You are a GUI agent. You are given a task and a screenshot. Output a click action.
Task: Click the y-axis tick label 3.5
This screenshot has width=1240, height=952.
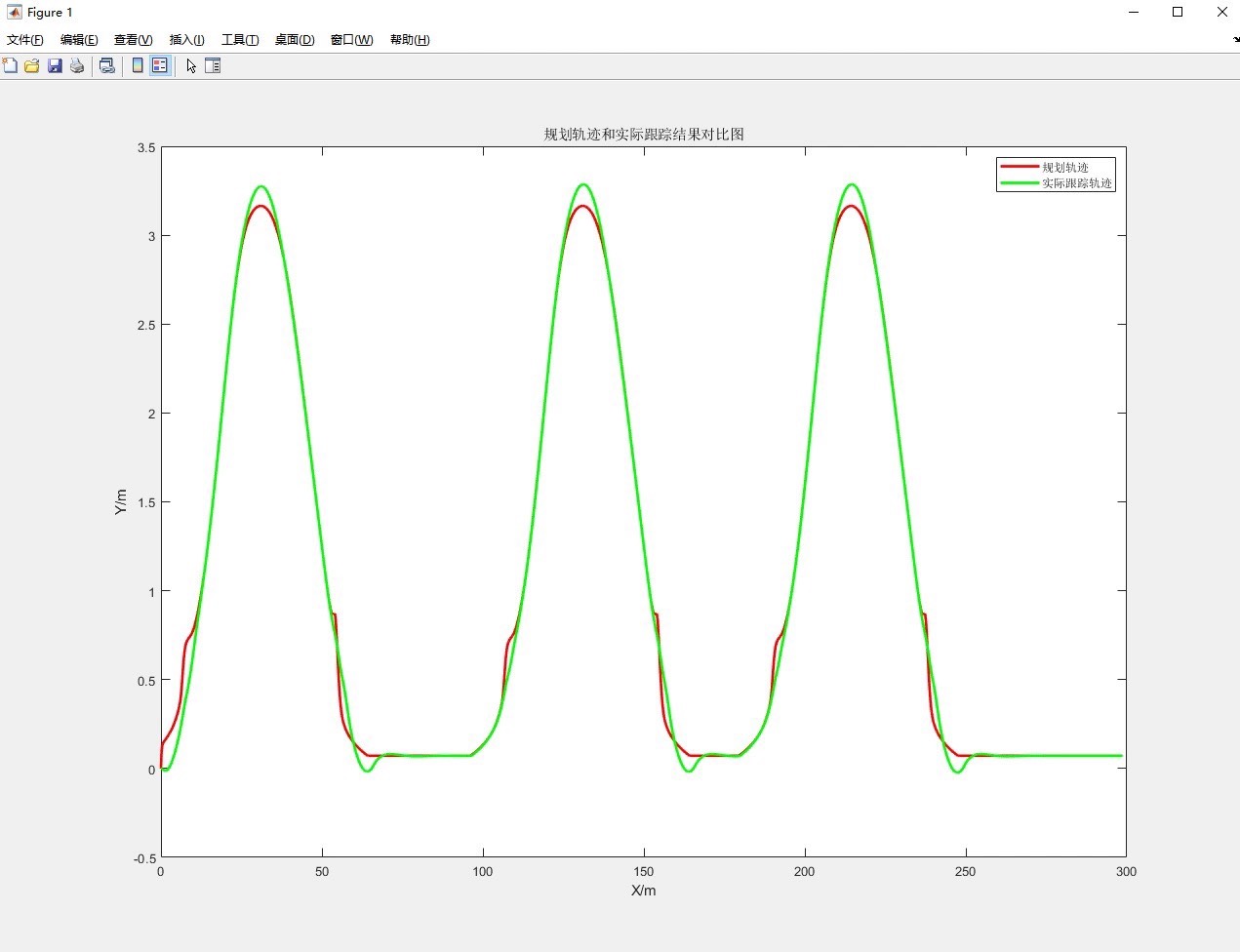coord(146,147)
